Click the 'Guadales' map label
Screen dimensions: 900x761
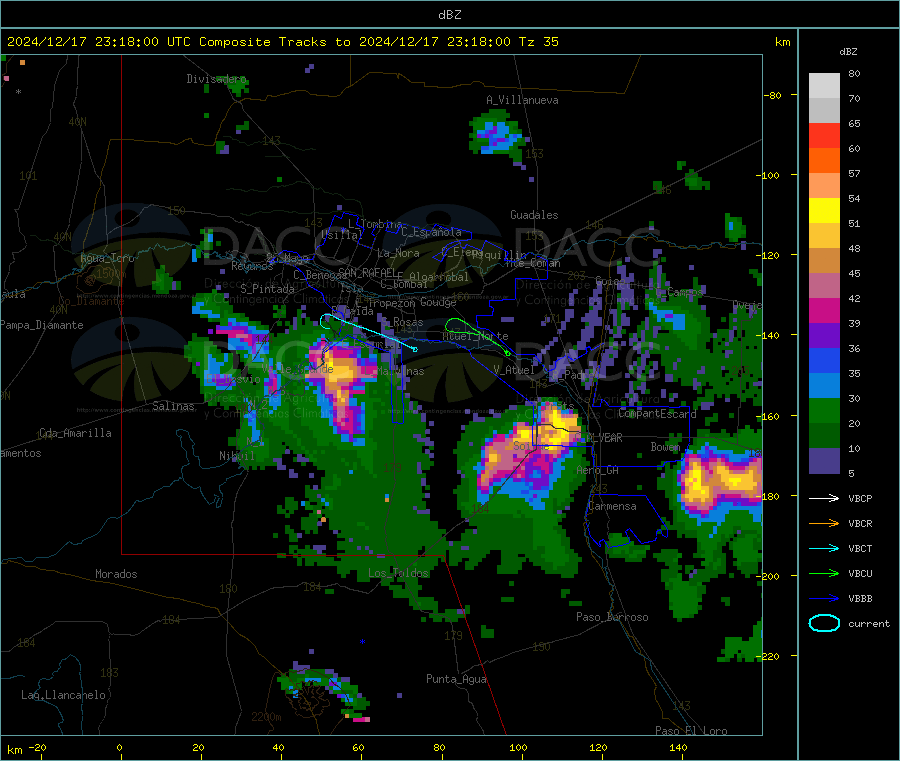[534, 215]
